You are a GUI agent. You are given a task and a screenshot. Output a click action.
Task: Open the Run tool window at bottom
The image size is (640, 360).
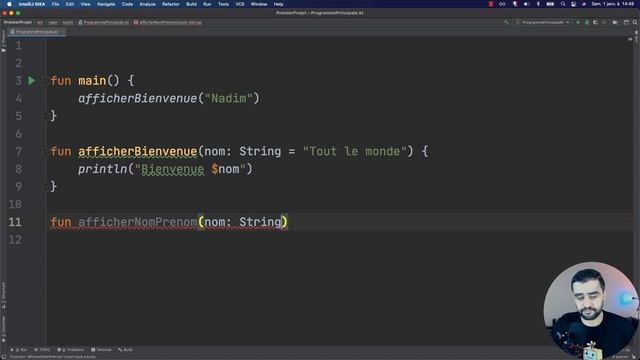point(19,350)
